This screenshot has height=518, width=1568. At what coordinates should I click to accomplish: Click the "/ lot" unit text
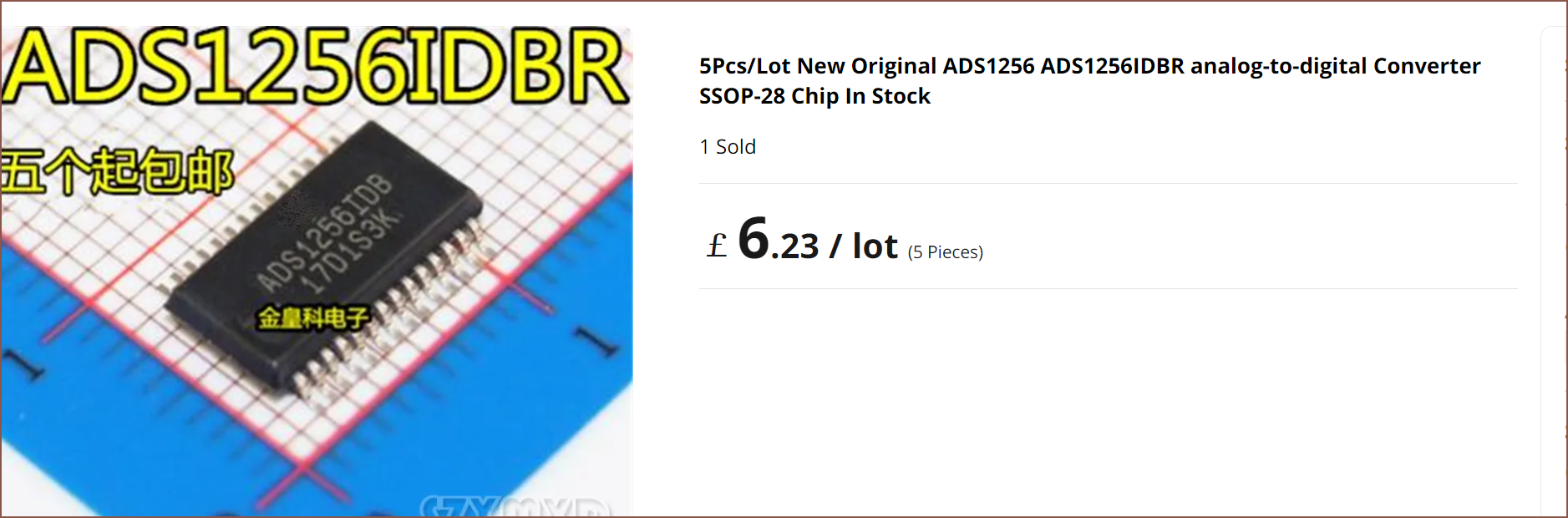tap(863, 246)
